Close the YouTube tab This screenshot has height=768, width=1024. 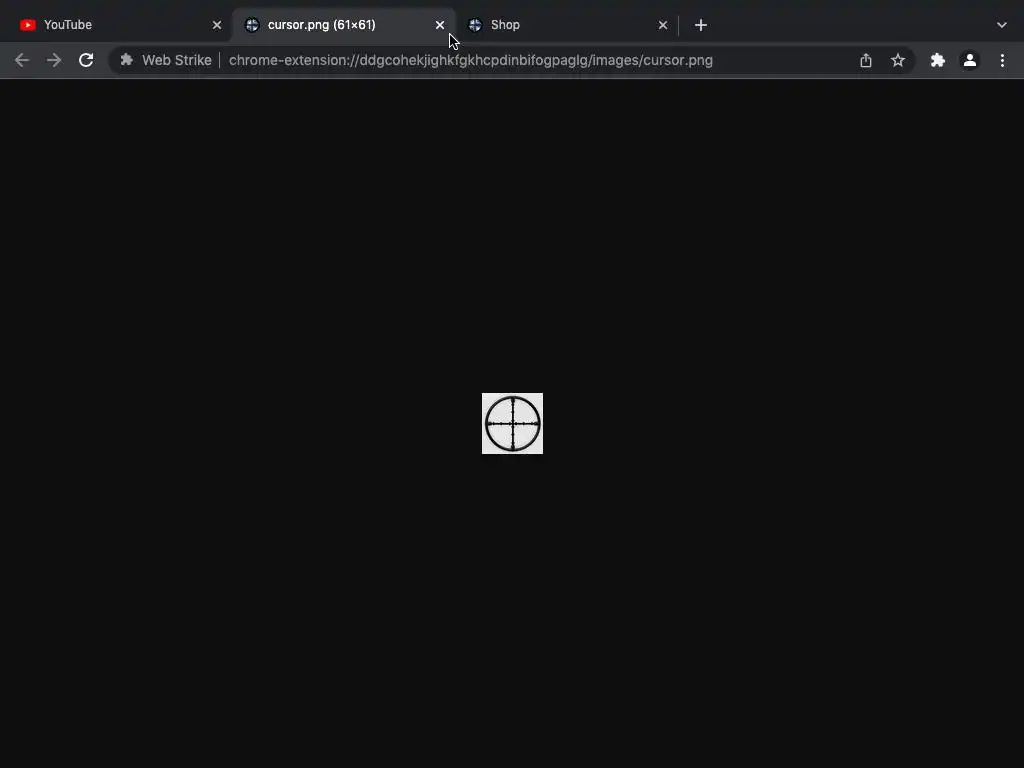(x=217, y=25)
